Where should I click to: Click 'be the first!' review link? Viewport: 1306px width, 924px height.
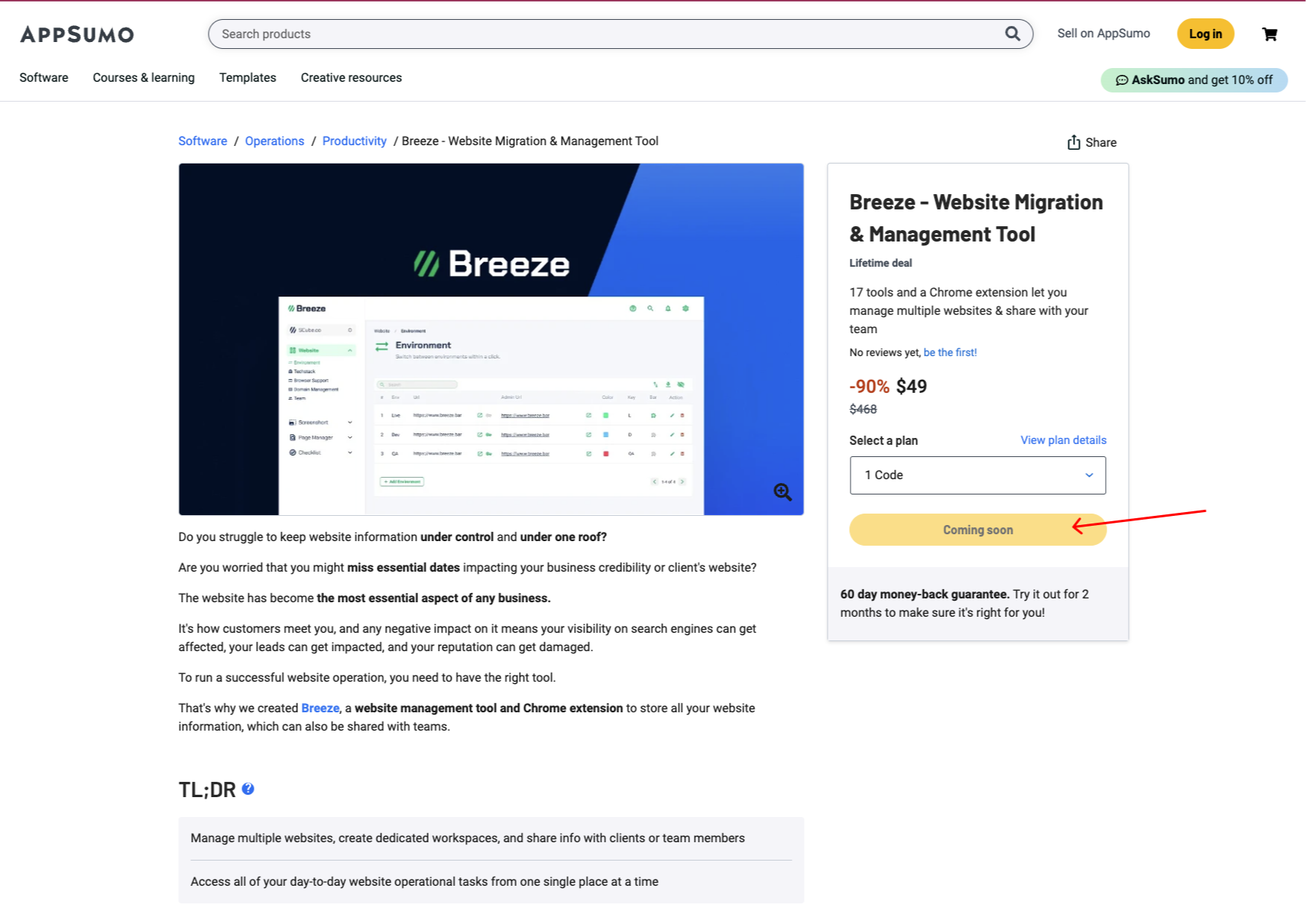pyautogui.click(x=950, y=352)
